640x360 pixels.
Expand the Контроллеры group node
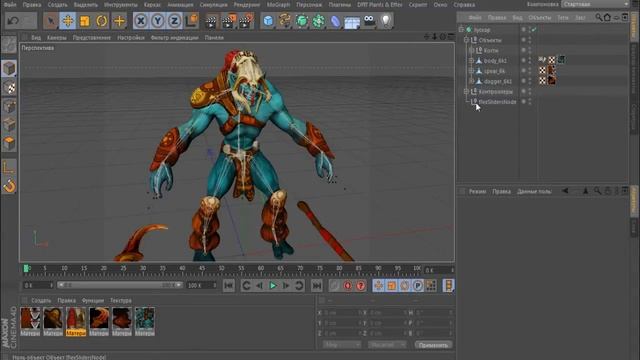pyautogui.click(x=466, y=91)
